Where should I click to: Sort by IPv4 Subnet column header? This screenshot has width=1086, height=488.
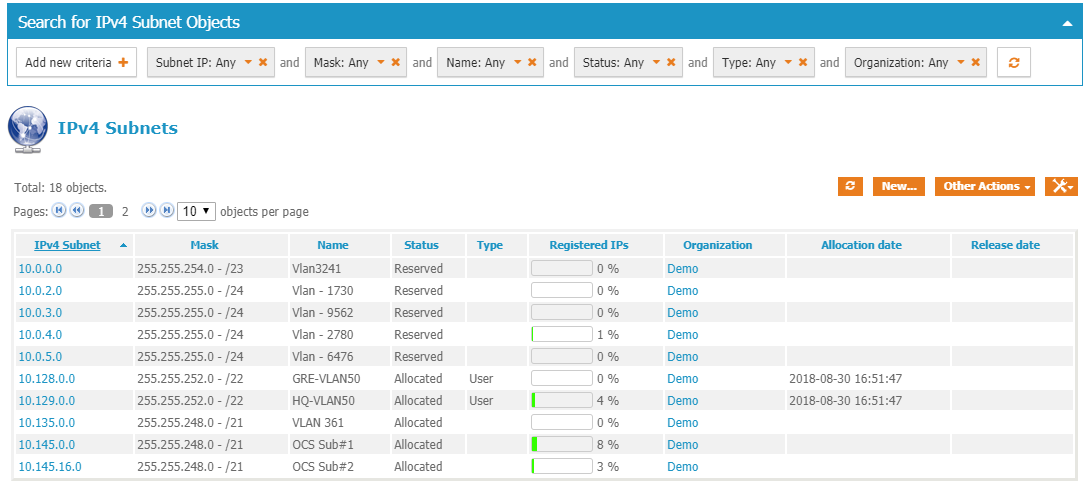click(x=67, y=245)
